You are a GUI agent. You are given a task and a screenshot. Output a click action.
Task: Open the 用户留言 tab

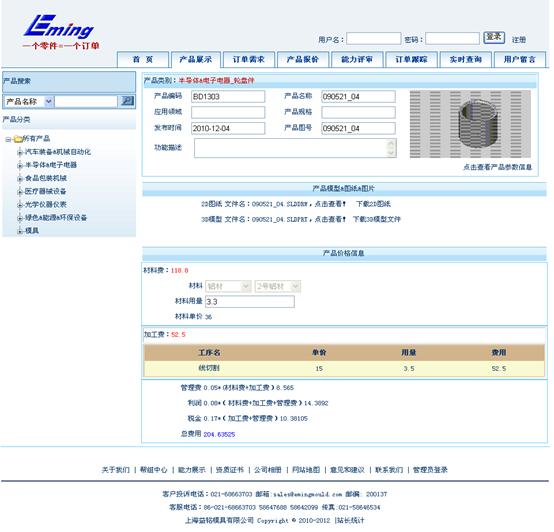(520, 59)
